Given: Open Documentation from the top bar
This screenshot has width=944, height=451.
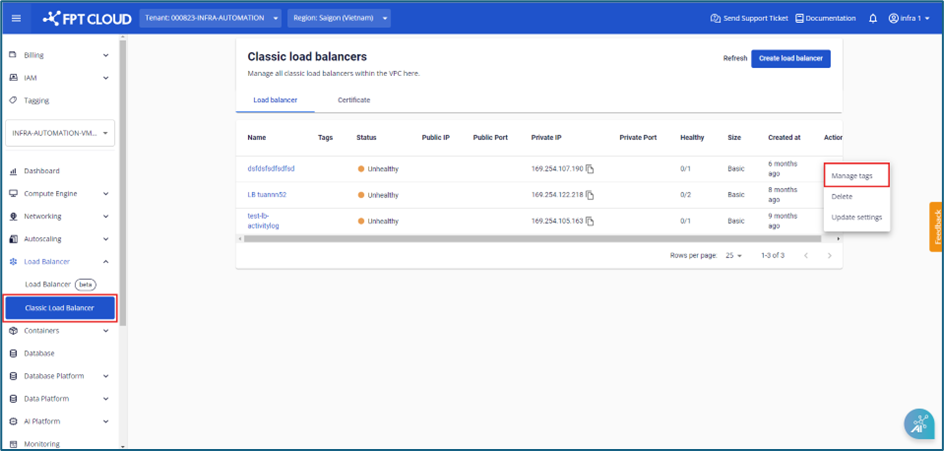Looking at the screenshot, I should click(826, 18).
